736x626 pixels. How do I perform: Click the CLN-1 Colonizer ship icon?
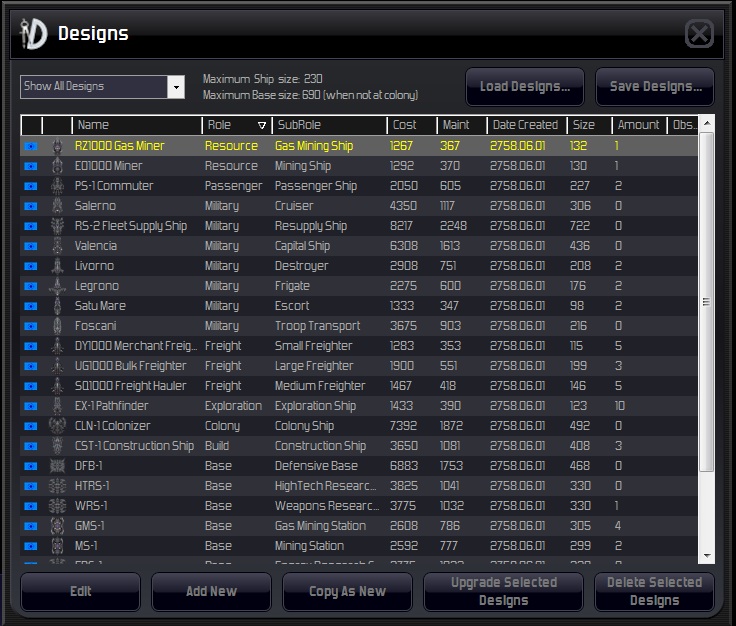pyautogui.click(x=57, y=426)
